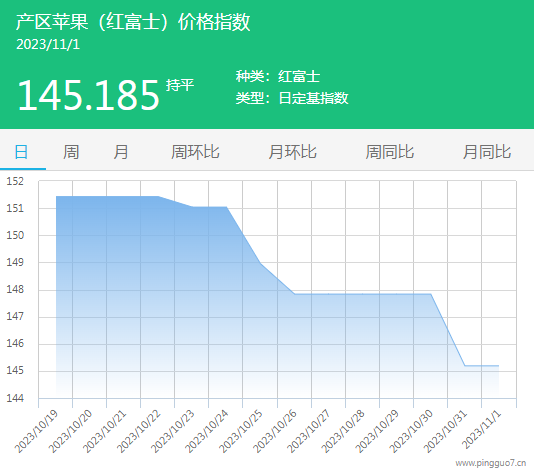
Task: Open the 月同比 tab
Action: tap(487, 152)
